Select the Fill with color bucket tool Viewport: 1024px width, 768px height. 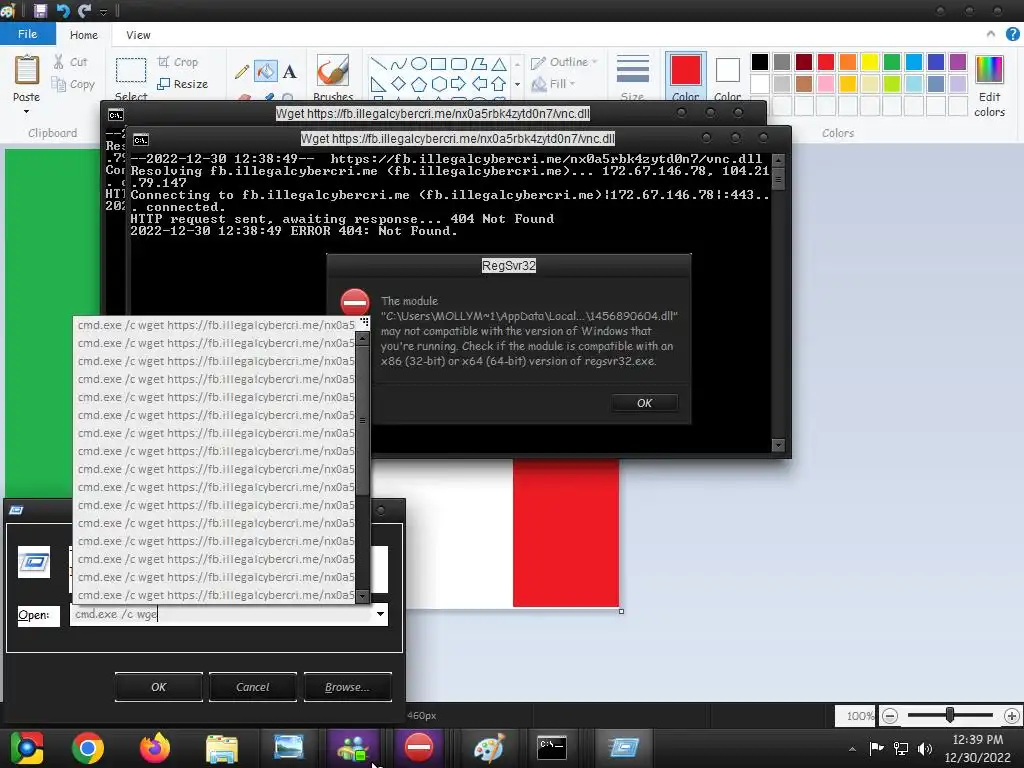tap(266, 71)
